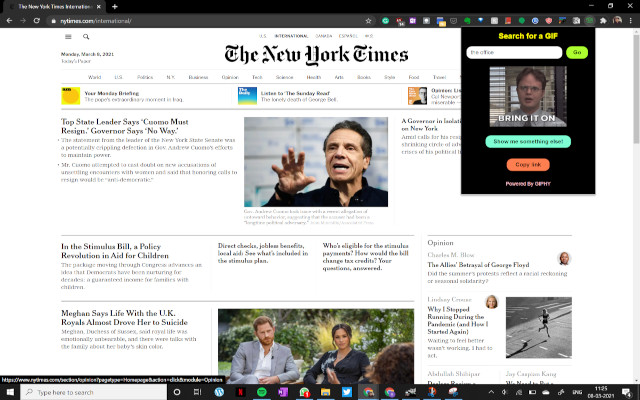Launch Twitter from the taskbar

347,392
